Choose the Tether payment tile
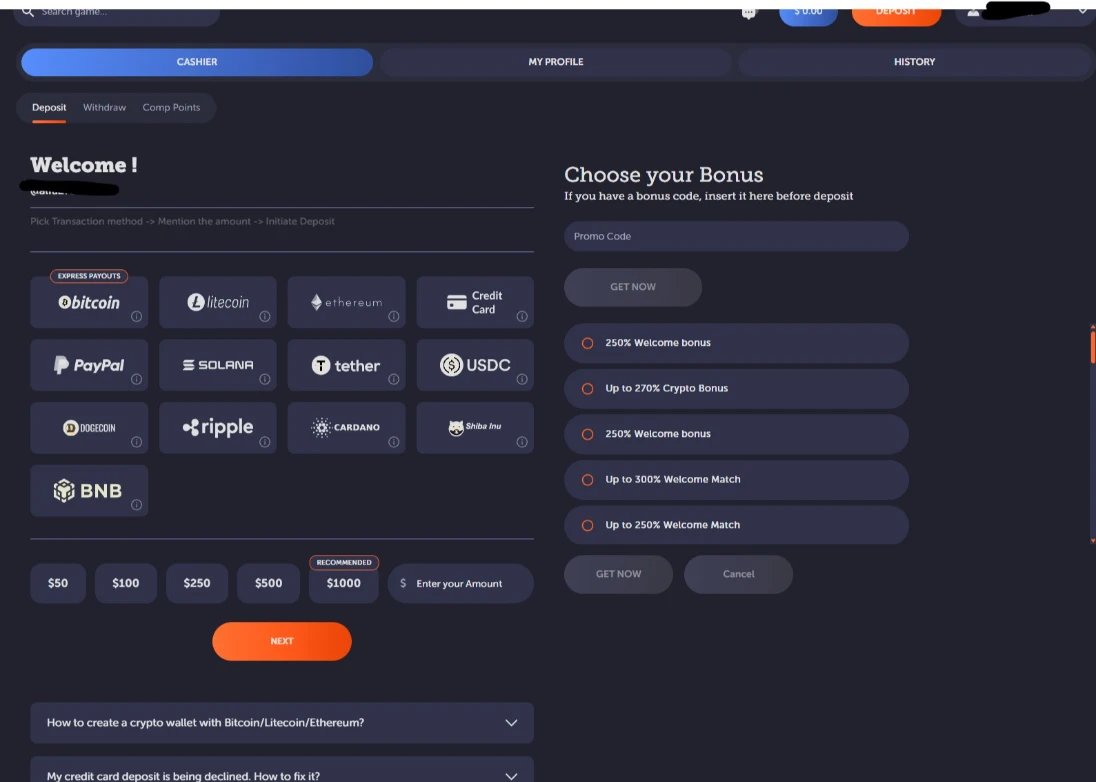 346,365
